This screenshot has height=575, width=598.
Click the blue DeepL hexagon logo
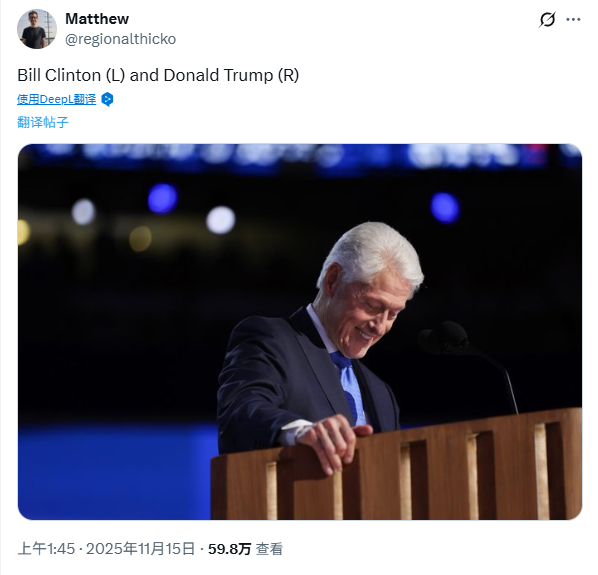coord(108,100)
